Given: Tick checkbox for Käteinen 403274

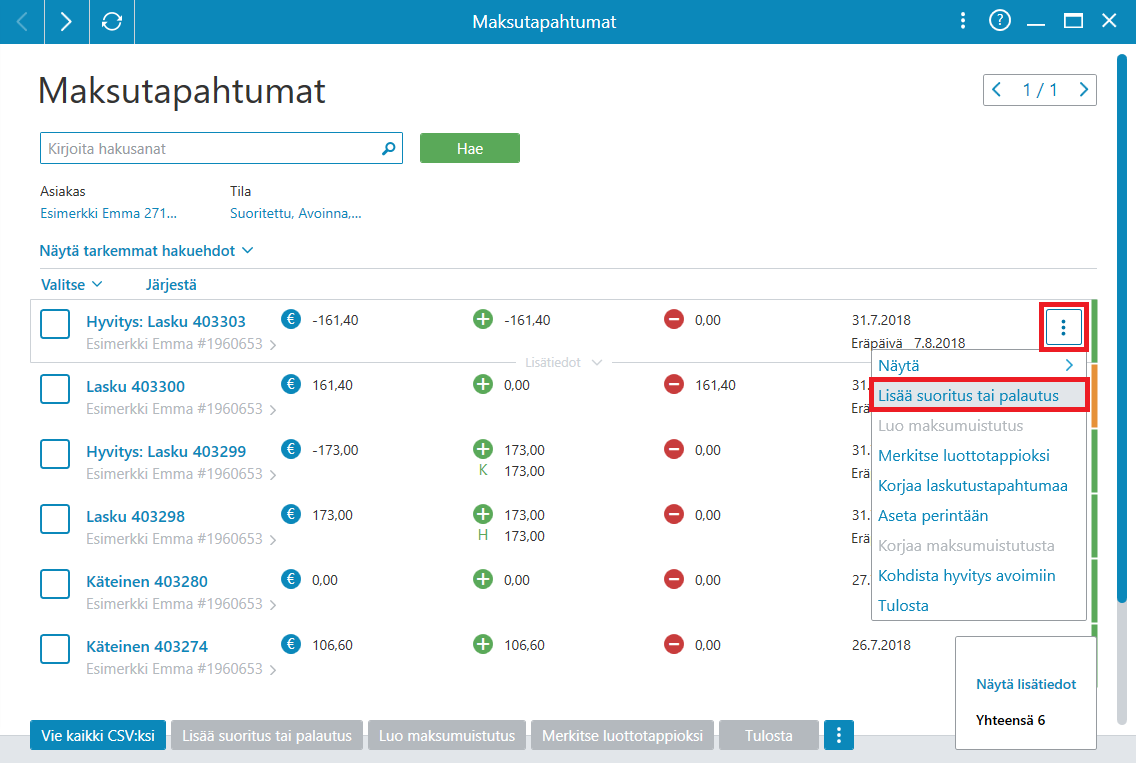Looking at the screenshot, I should click(x=55, y=649).
